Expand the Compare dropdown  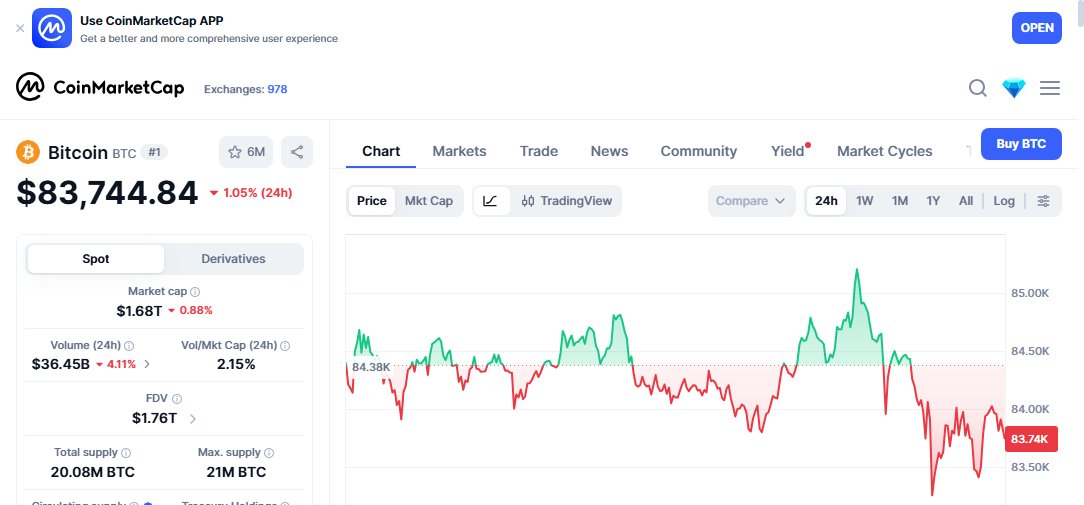tap(751, 201)
